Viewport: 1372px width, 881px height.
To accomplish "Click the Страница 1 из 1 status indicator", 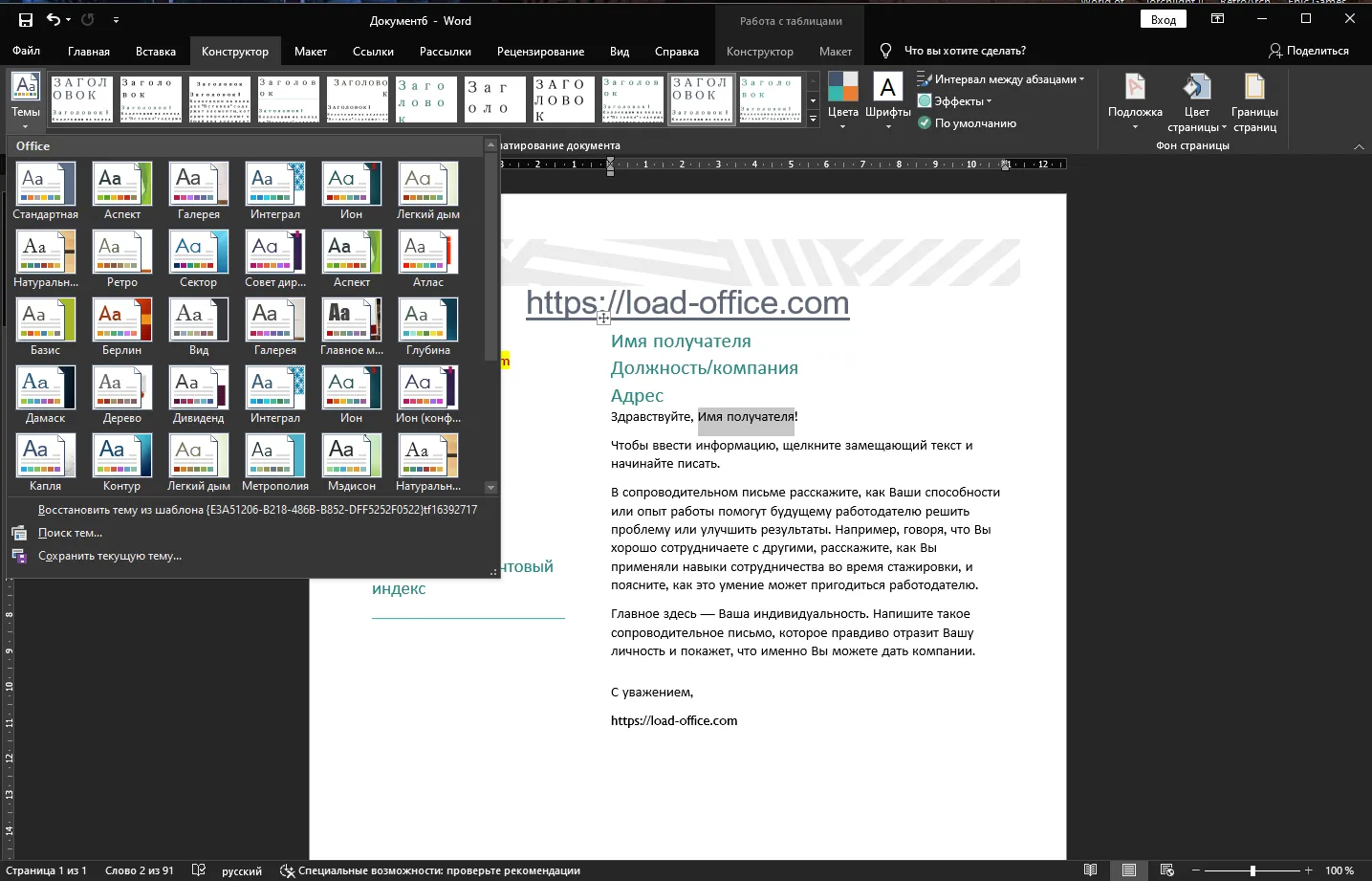I will pyautogui.click(x=47, y=870).
